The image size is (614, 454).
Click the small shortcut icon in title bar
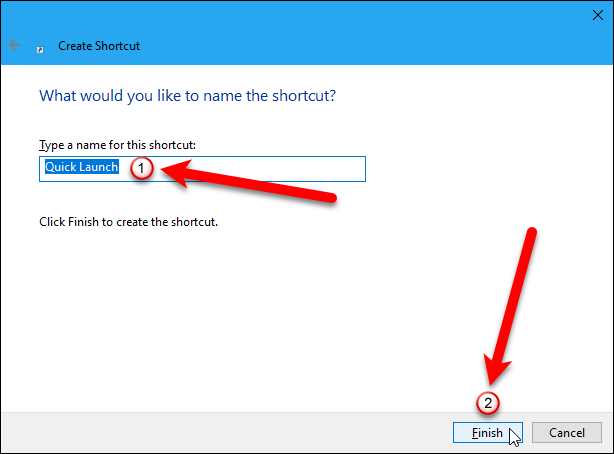40,49
